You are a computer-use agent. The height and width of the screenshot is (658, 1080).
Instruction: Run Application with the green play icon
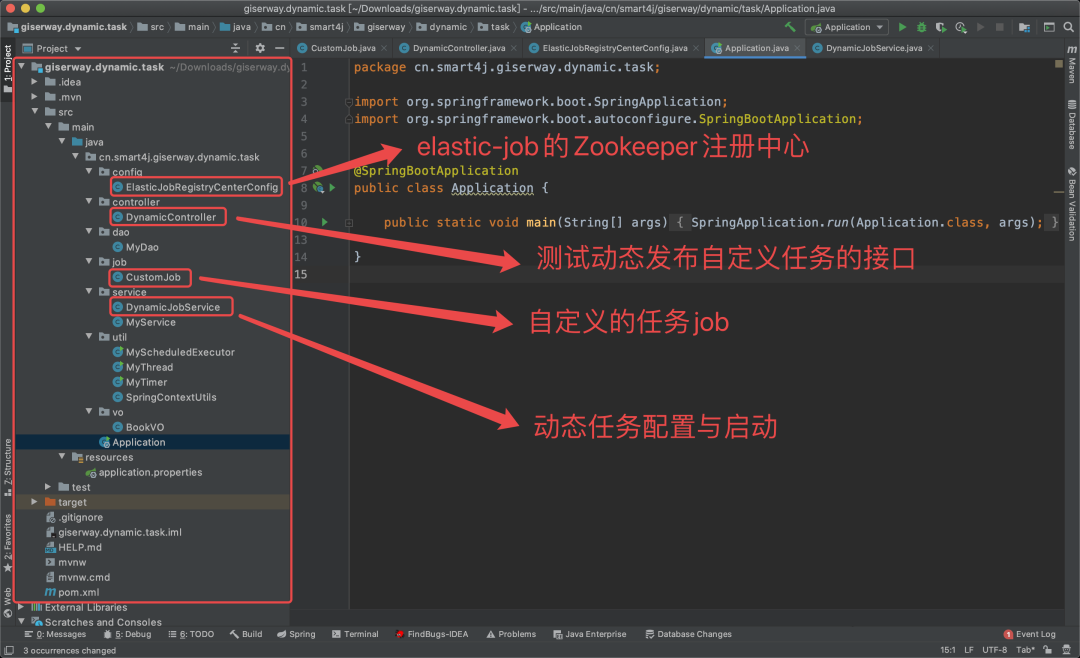tap(902, 27)
